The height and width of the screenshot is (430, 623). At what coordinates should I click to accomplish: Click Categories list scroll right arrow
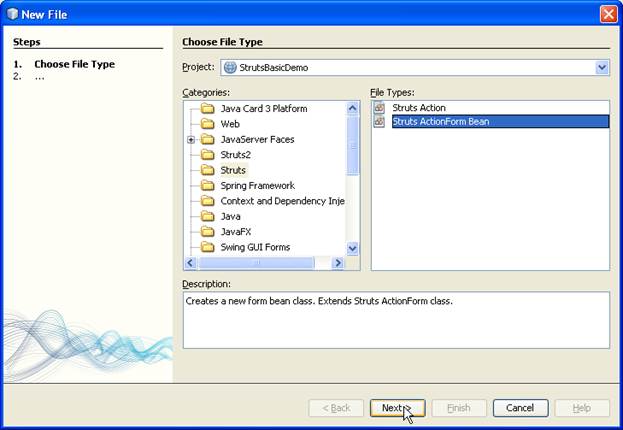338,263
